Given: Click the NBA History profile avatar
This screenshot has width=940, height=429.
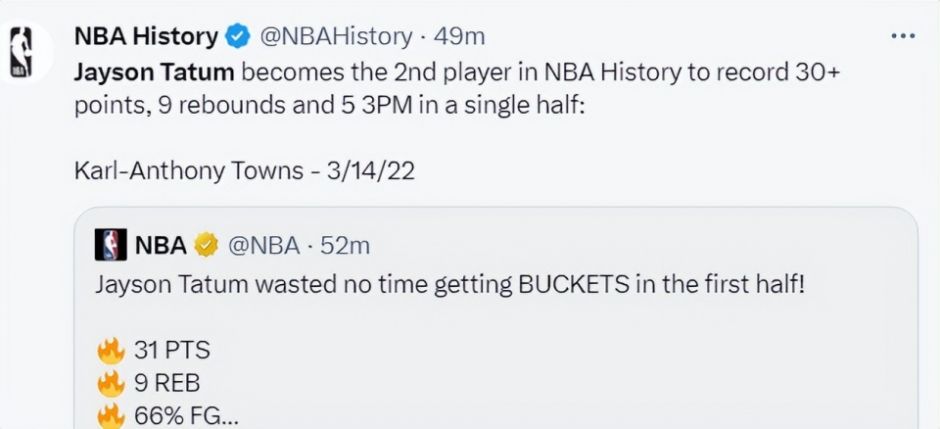Looking at the screenshot, I should (22, 51).
